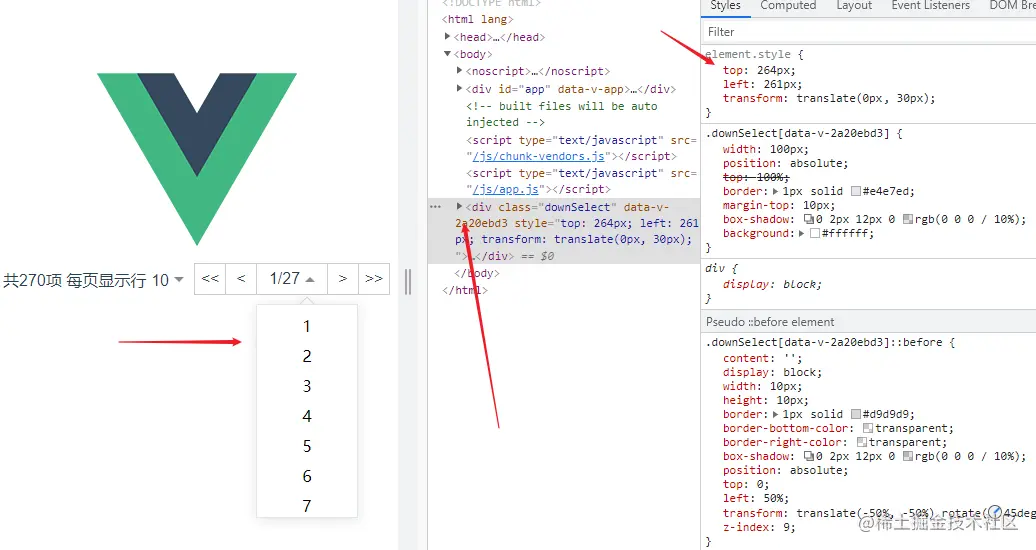Click the struck-through "top: 100%" declaration

point(756,177)
